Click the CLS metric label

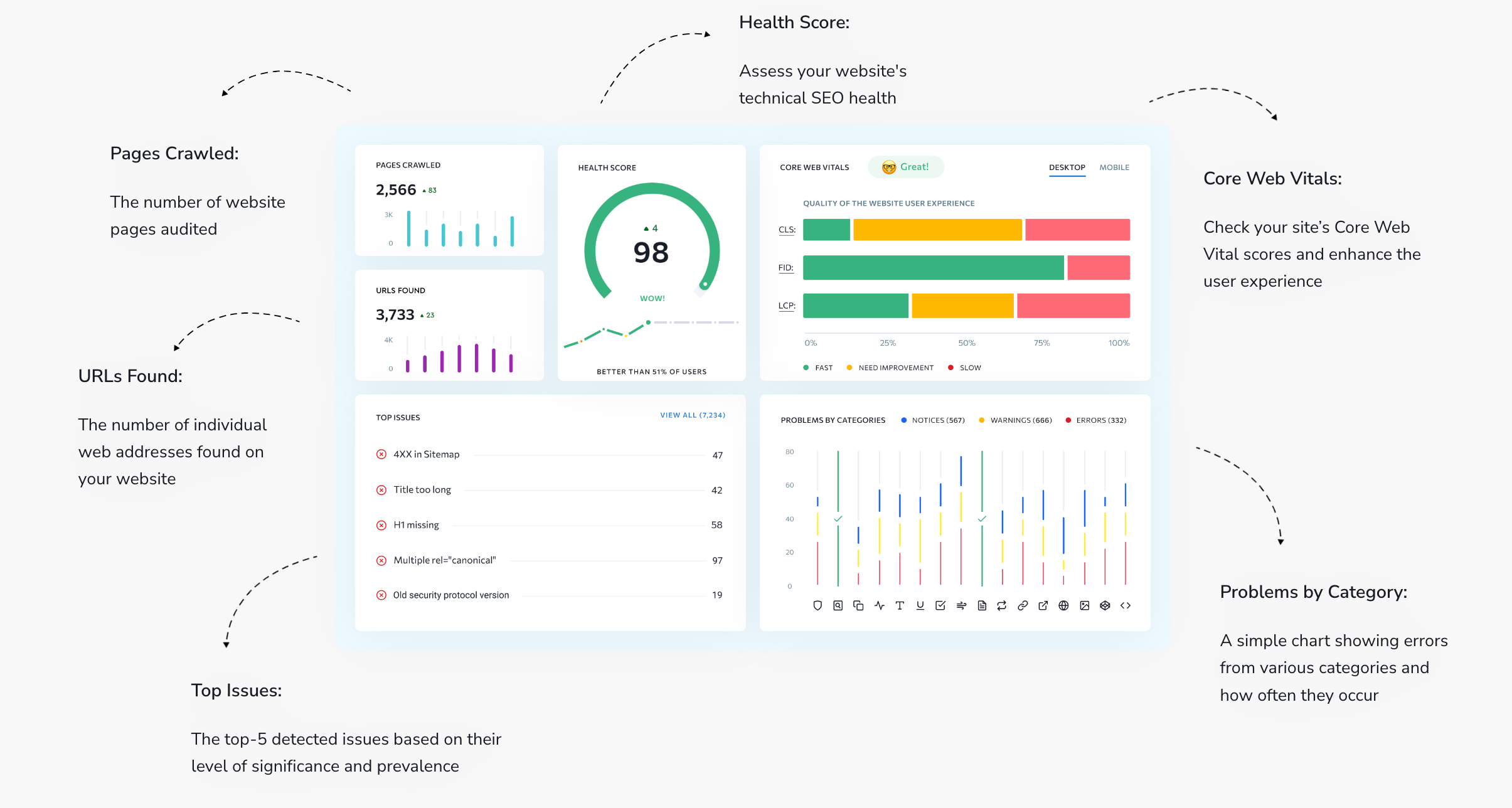point(787,230)
